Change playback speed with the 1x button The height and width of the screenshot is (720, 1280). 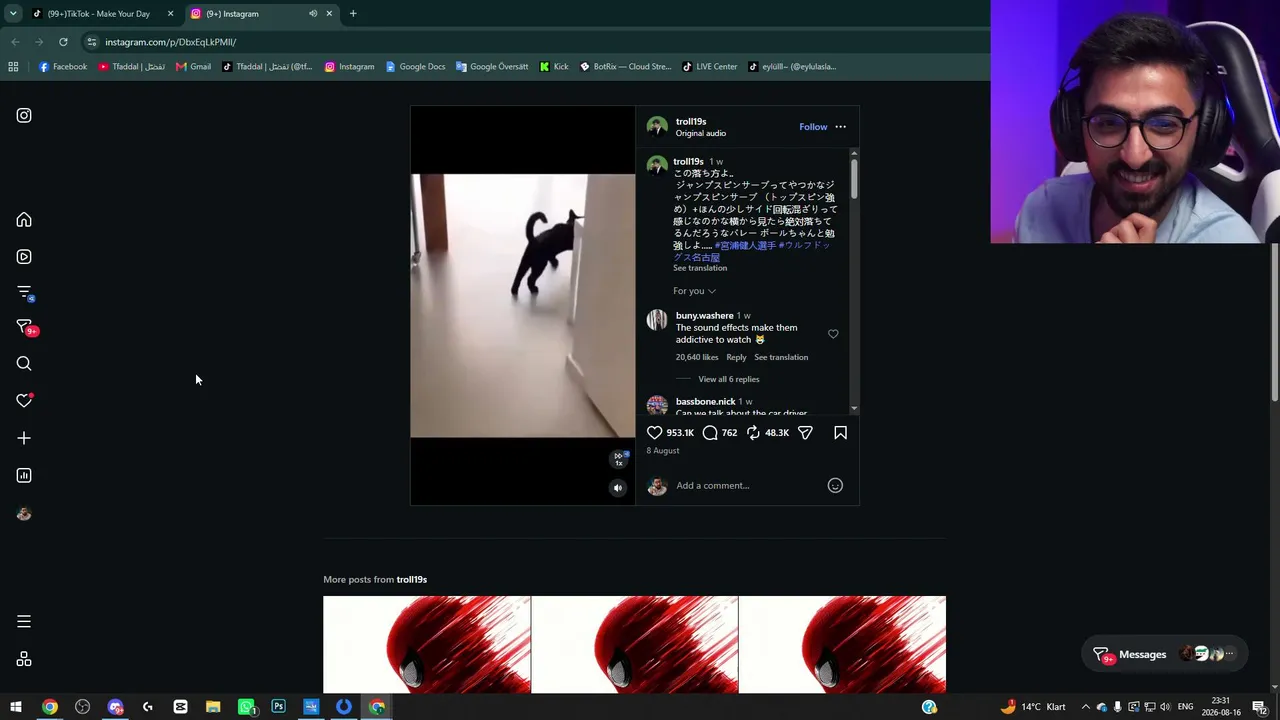tap(618, 459)
